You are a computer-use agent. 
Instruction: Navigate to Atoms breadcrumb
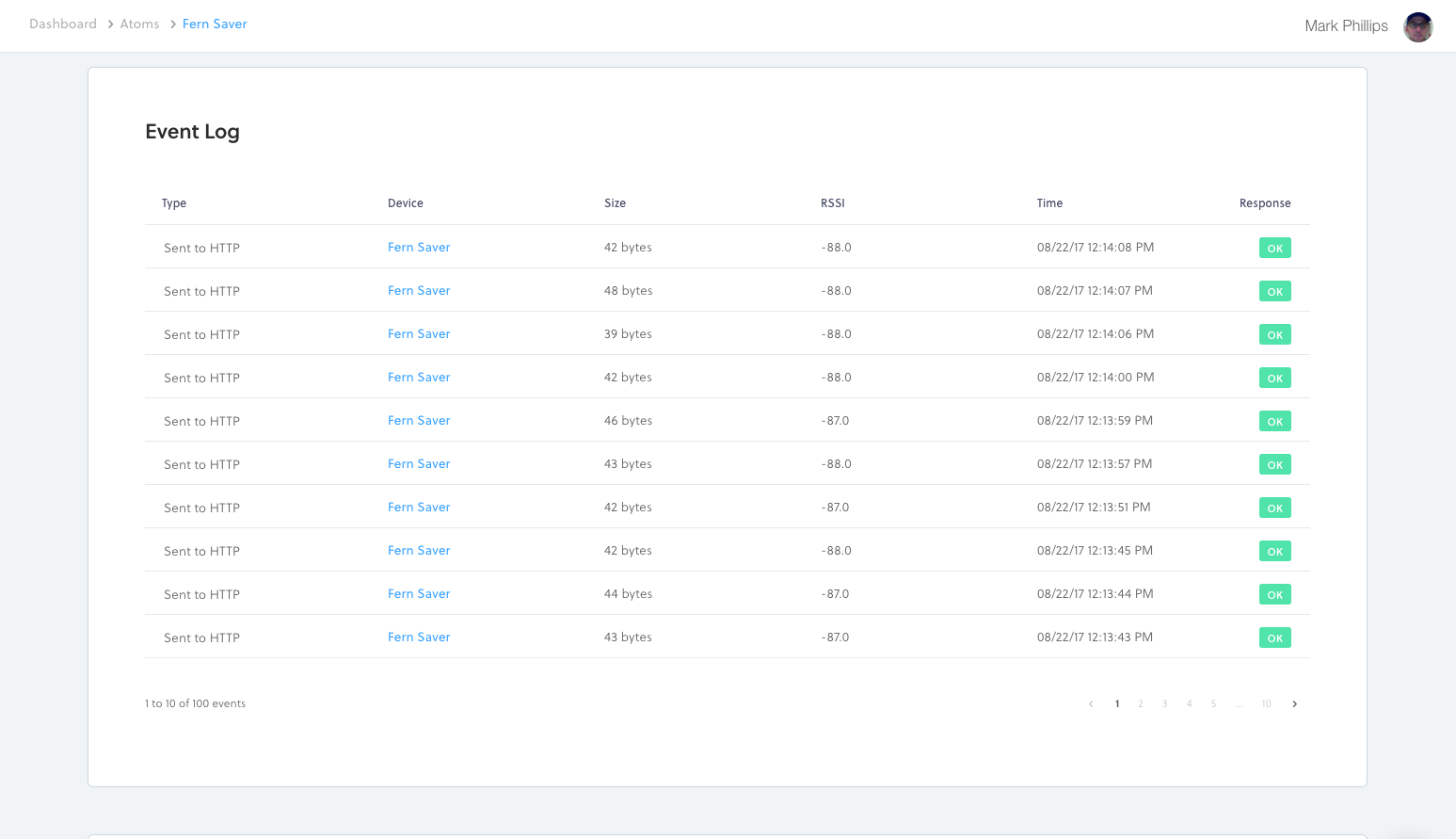click(x=139, y=24)
